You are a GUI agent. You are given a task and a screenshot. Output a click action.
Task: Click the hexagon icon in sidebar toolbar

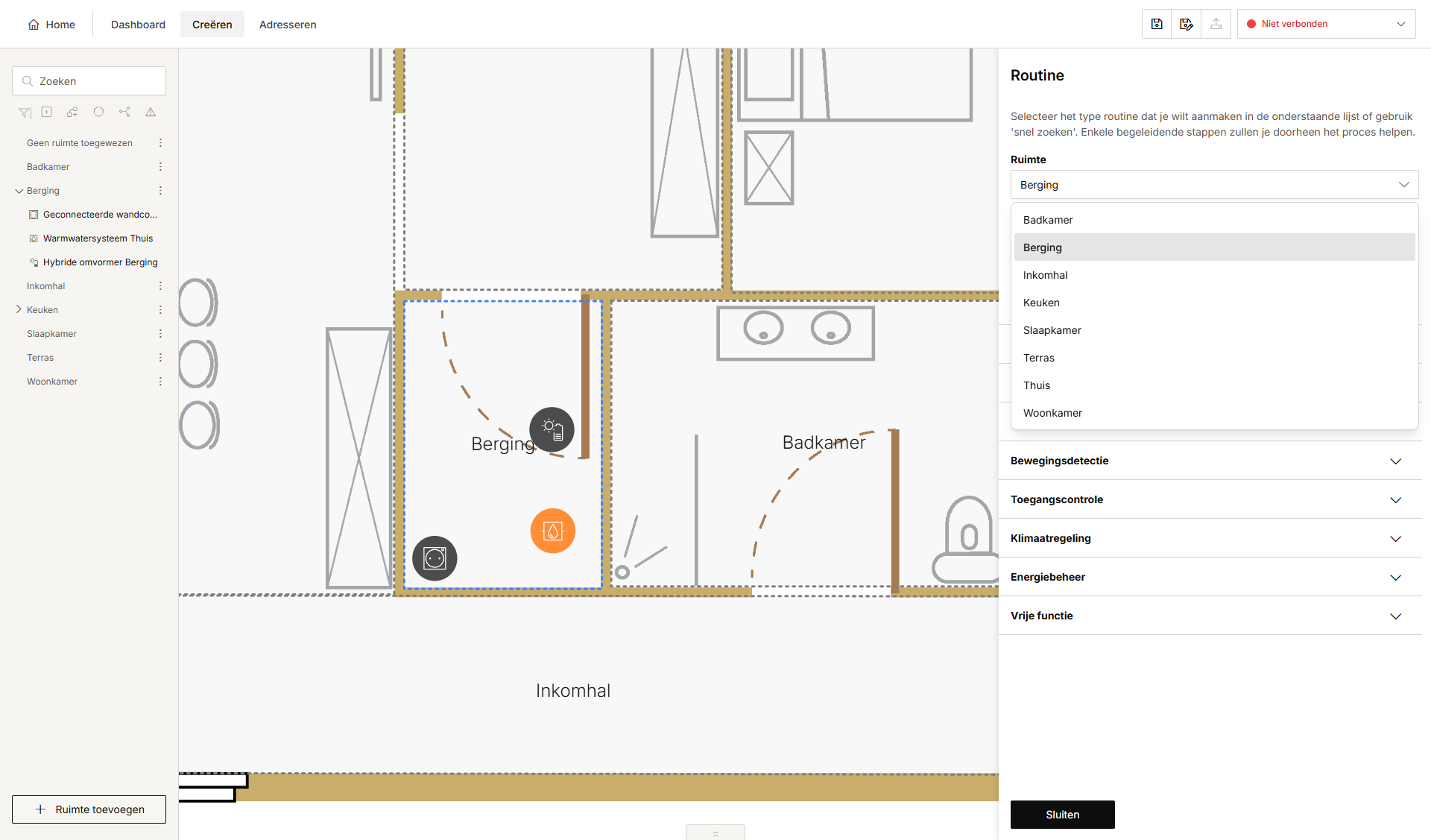pos(98,113)
